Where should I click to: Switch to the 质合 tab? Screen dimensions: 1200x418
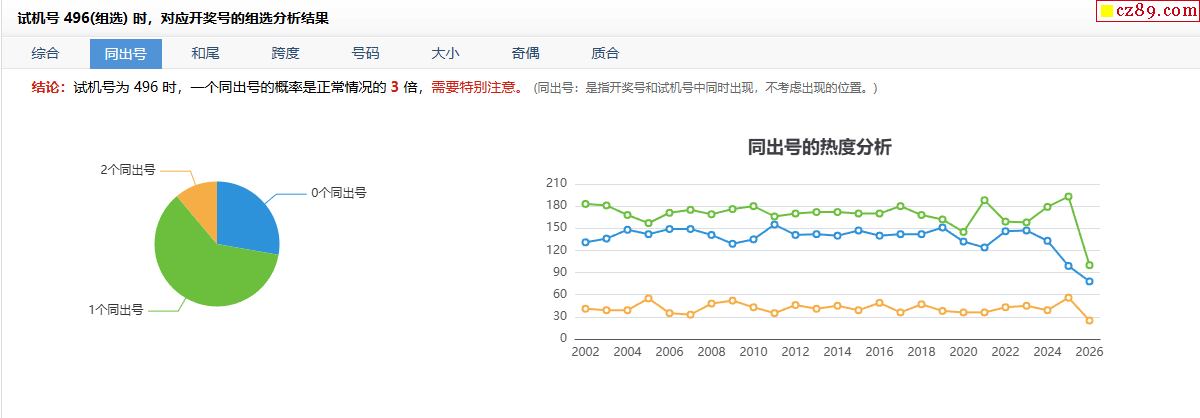[x=605, y=54]
